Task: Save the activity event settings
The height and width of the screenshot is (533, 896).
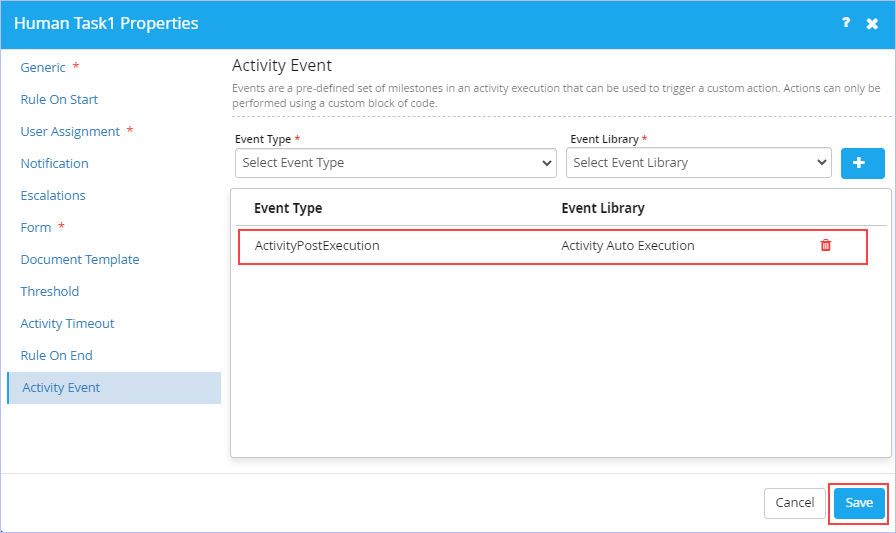Action: pyautogui.click(x=859, y=503)
